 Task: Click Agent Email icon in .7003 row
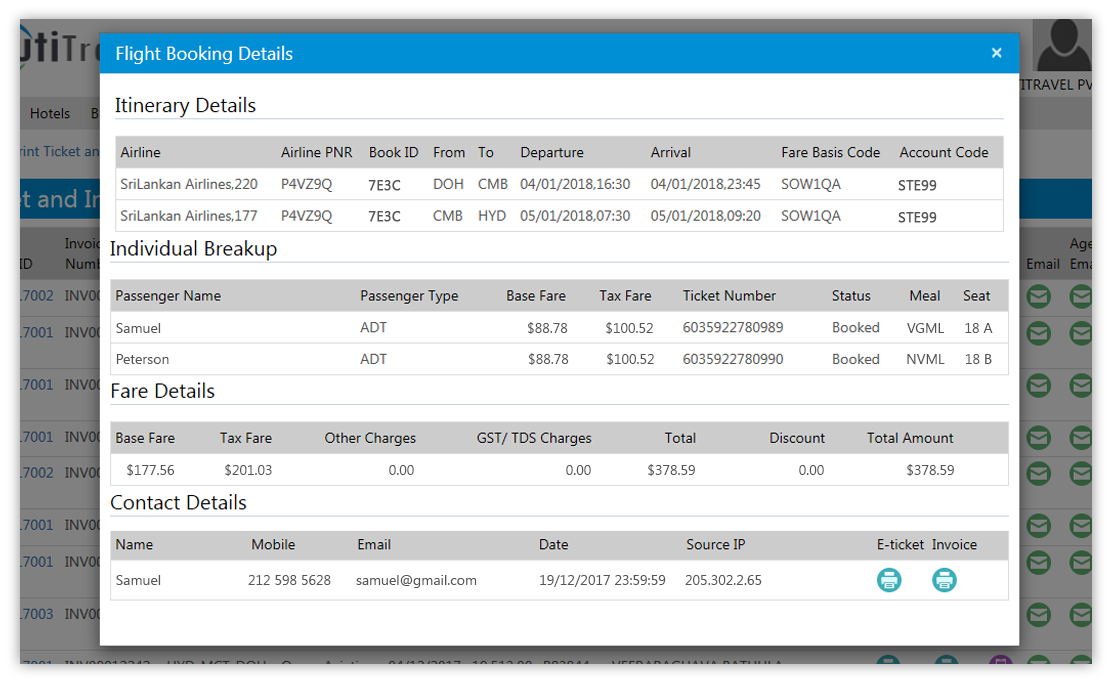coord(1081,614)
